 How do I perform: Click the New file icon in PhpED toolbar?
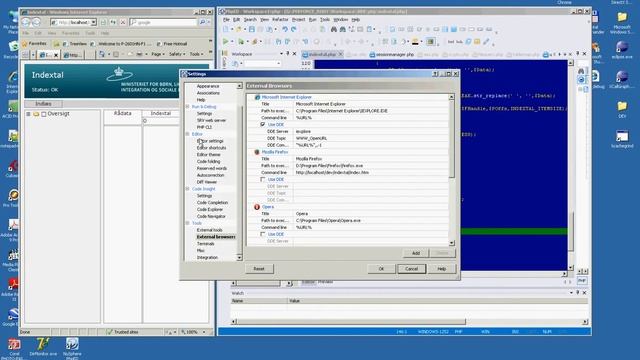226,29
